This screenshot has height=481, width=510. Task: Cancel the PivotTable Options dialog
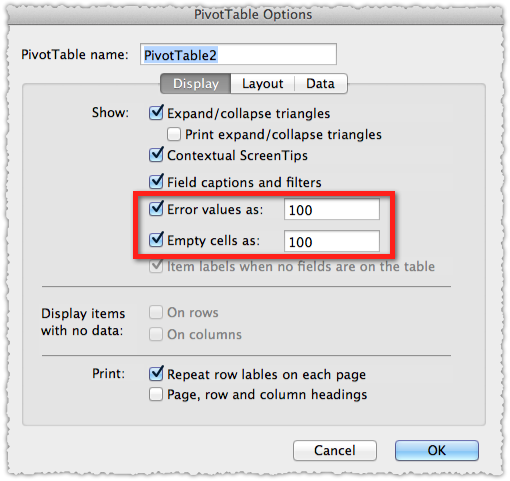coord(335,450)
